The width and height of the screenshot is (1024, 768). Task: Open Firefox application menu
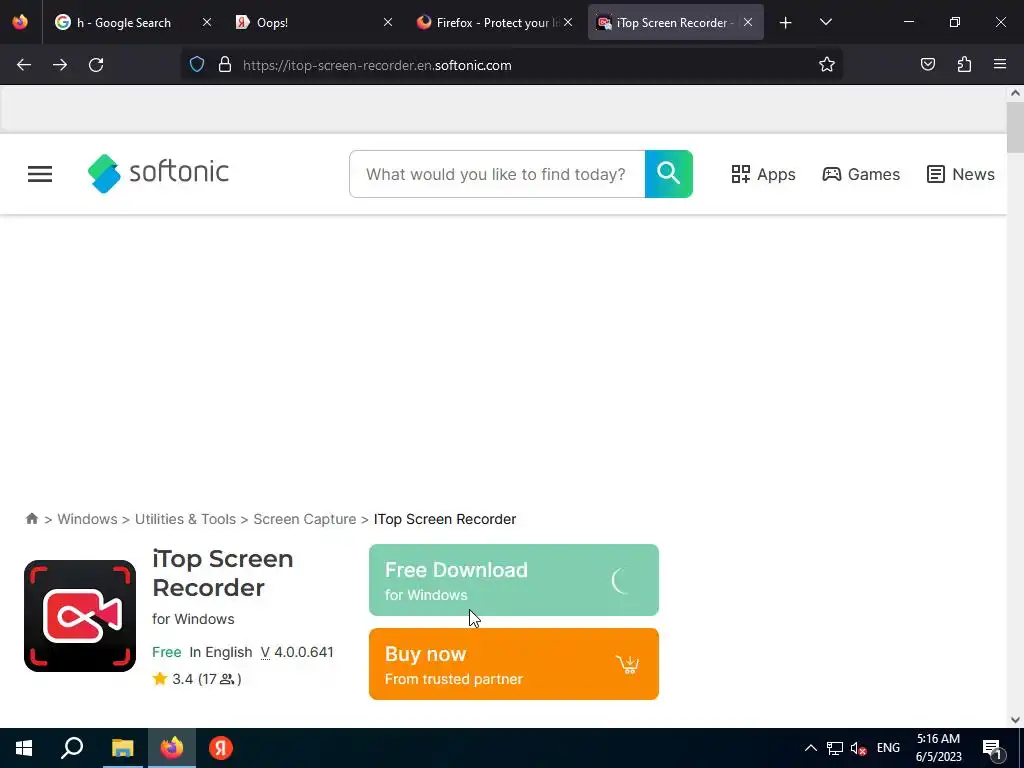point(1000,64)
